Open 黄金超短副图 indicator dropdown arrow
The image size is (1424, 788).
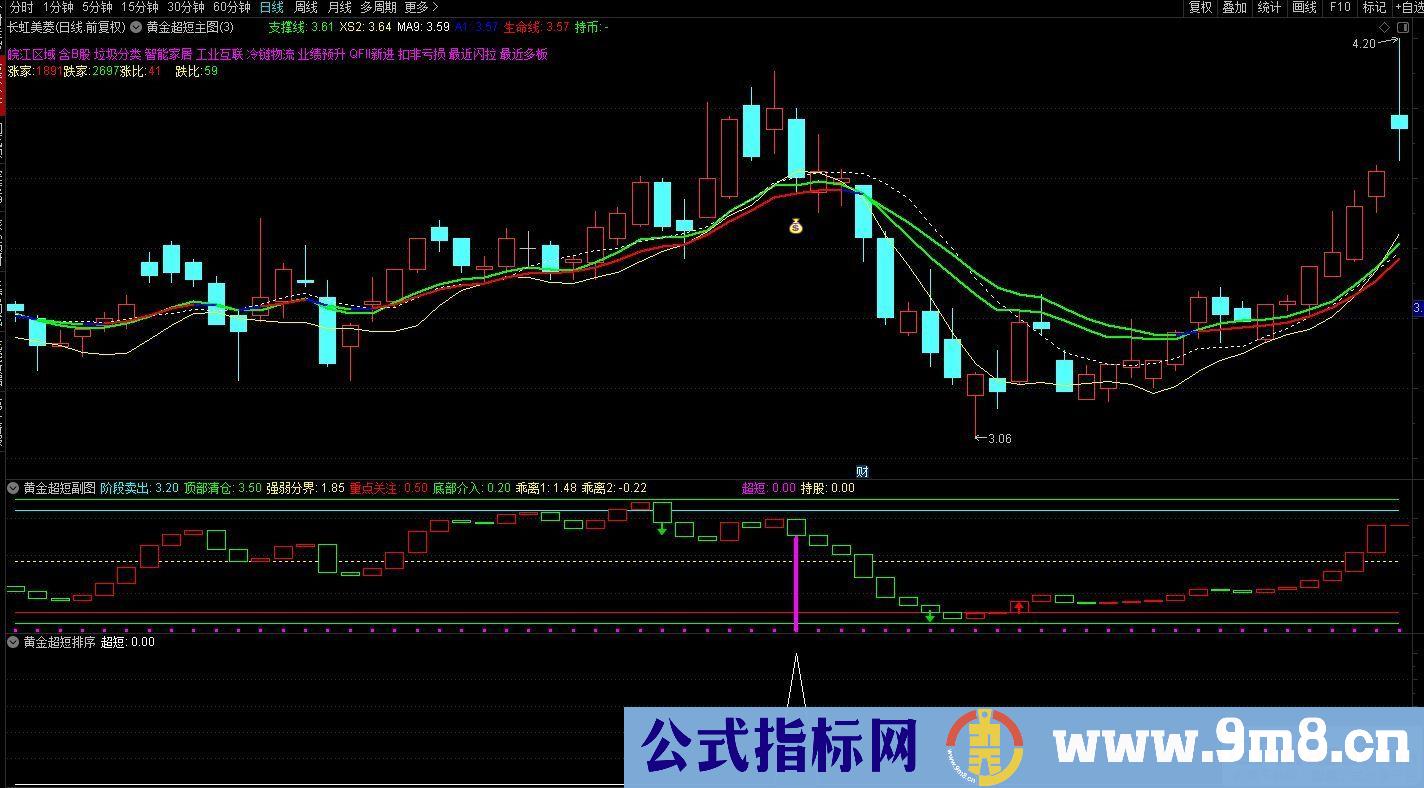click(13, 488)
